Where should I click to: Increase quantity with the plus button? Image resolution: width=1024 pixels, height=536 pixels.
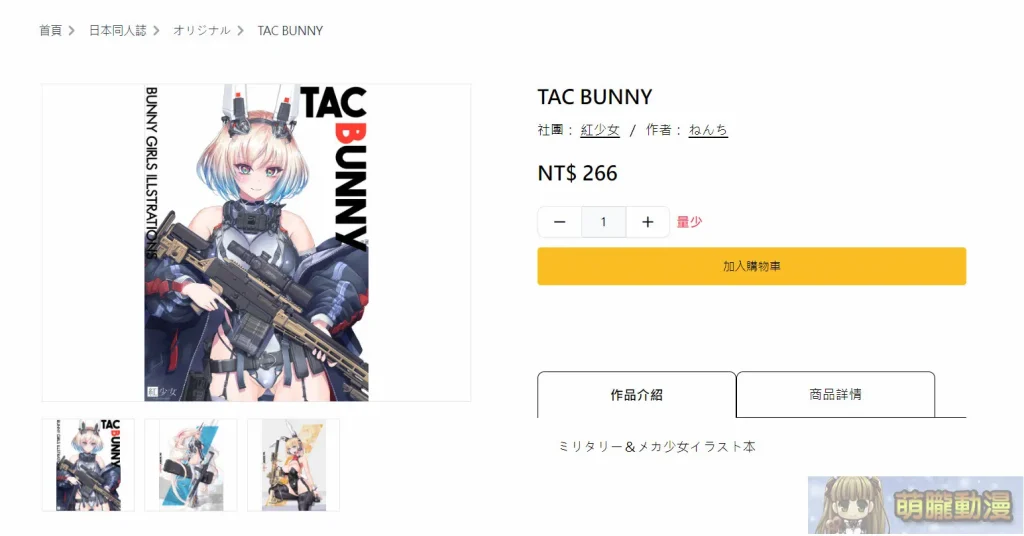tap(647, 222)
